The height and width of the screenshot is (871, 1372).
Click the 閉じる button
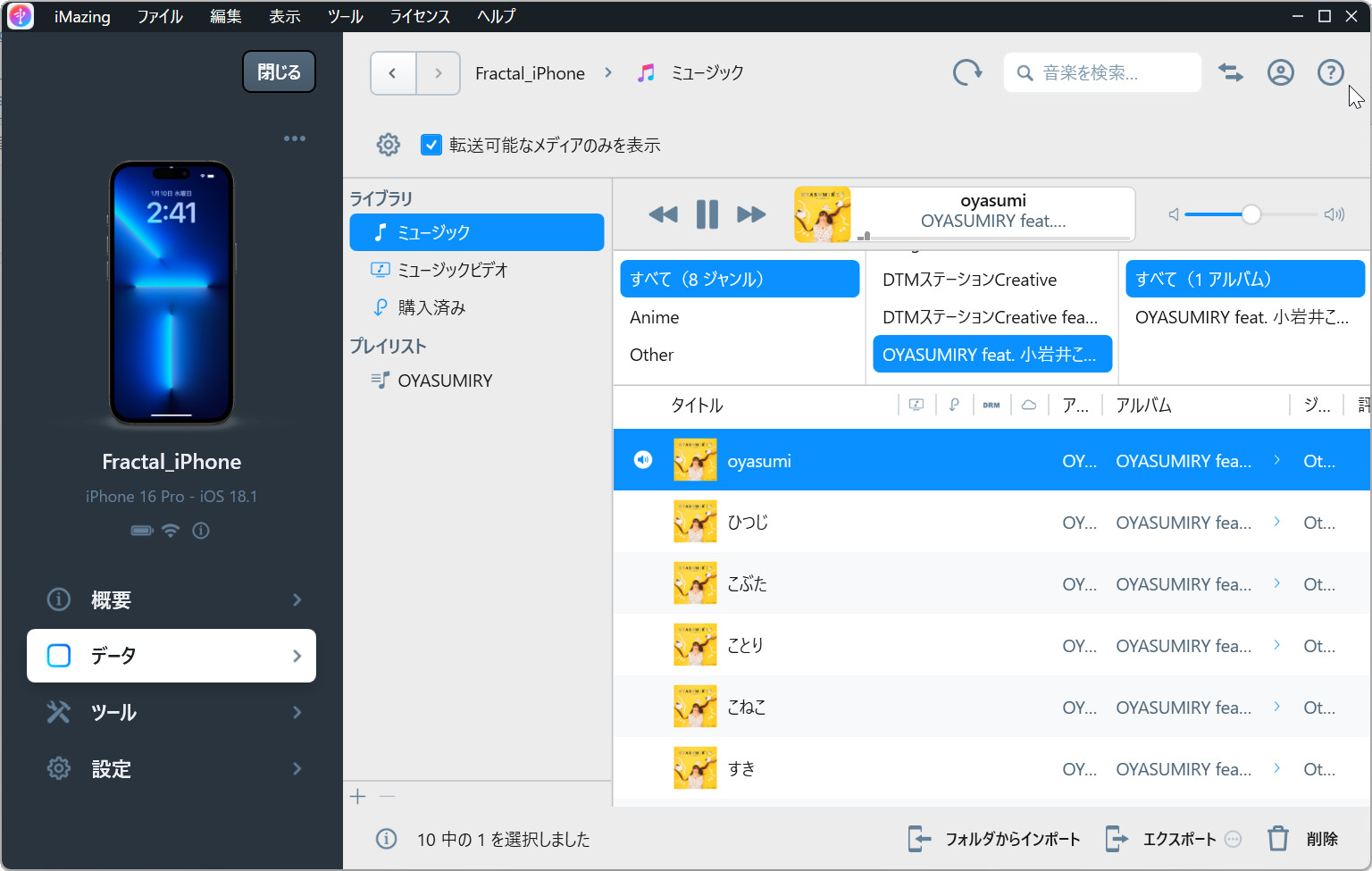(279, 71)
